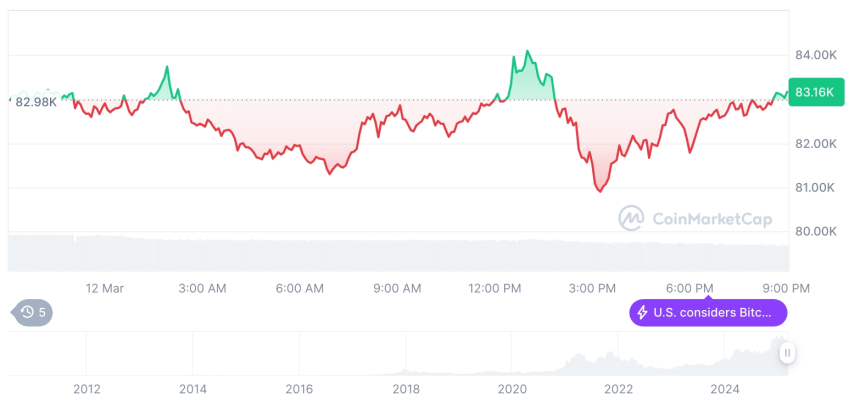Click the 80.00K price axis label
860x401 pixels.
(815, 231)
